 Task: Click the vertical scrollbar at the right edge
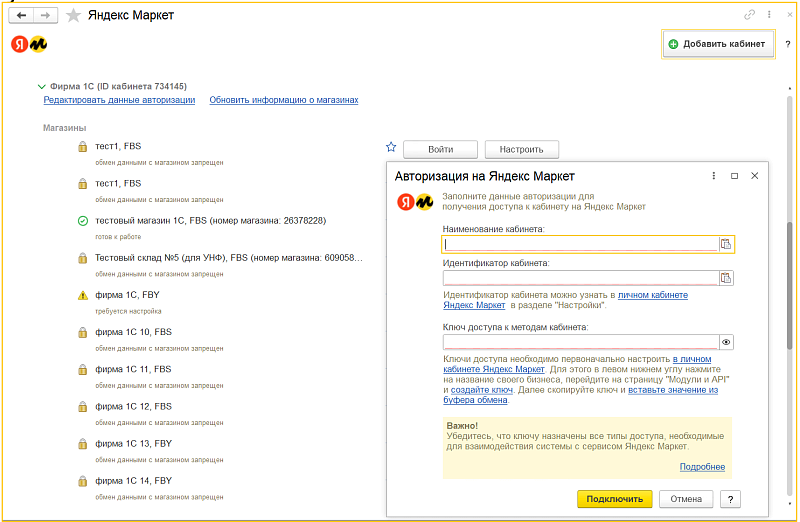click(790, 286)
